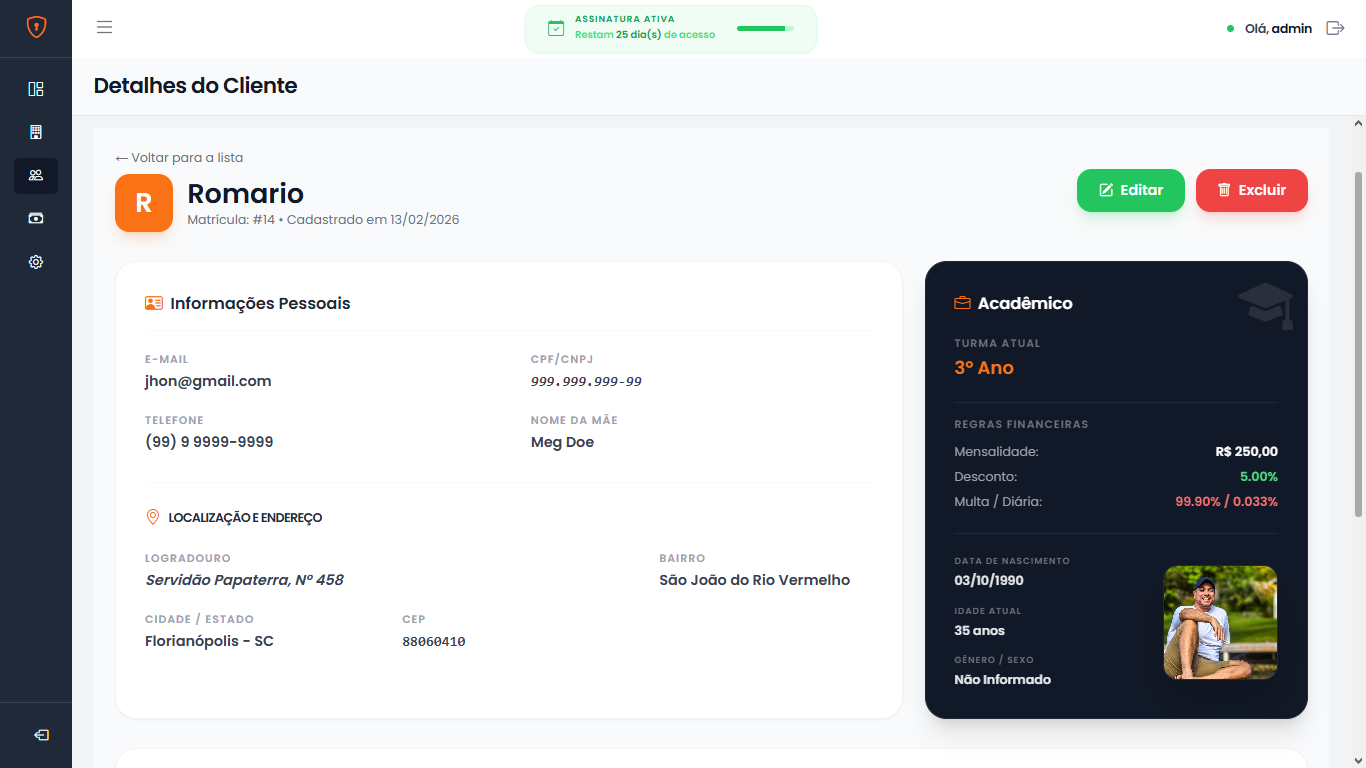The width and height of the screenshot is (1366, 768).
Task: Open the payments cash icon in sidebar
Action: (x=36, y=218)
